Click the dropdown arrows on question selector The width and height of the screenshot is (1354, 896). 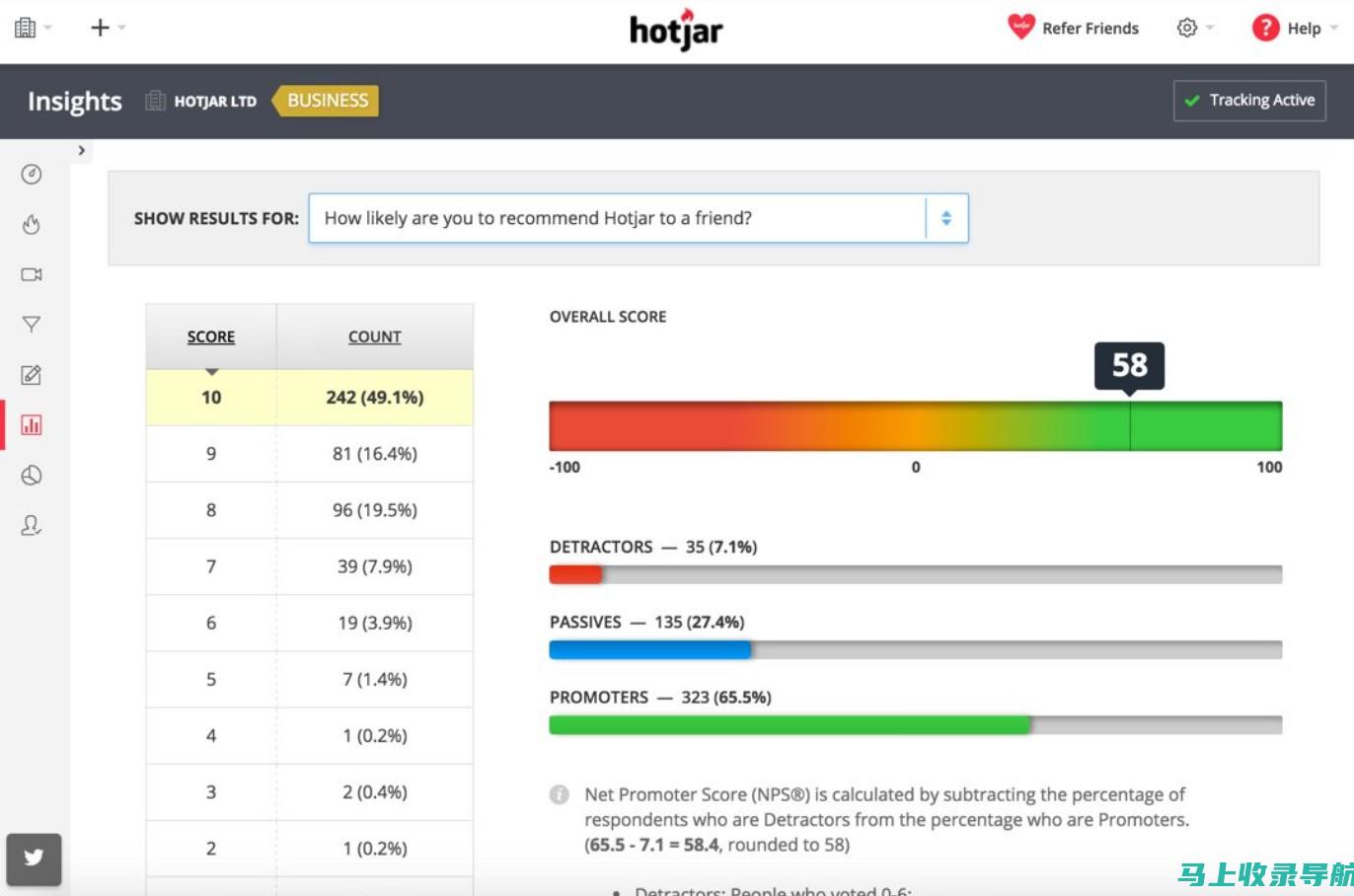946,218
